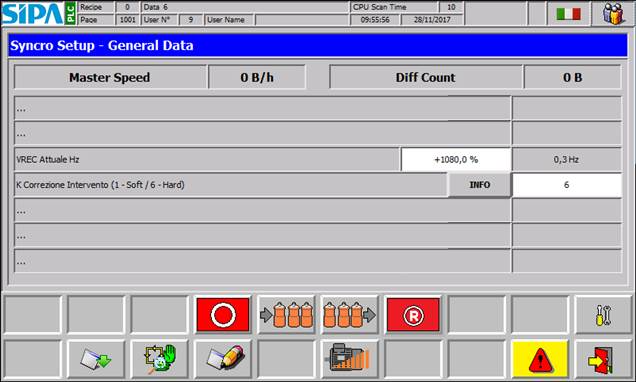The width and height of the screenshot is (636, 382).
Task: Select the bottles infeed arrow icon
Action: pyautogui.click(x=286, y=315)
